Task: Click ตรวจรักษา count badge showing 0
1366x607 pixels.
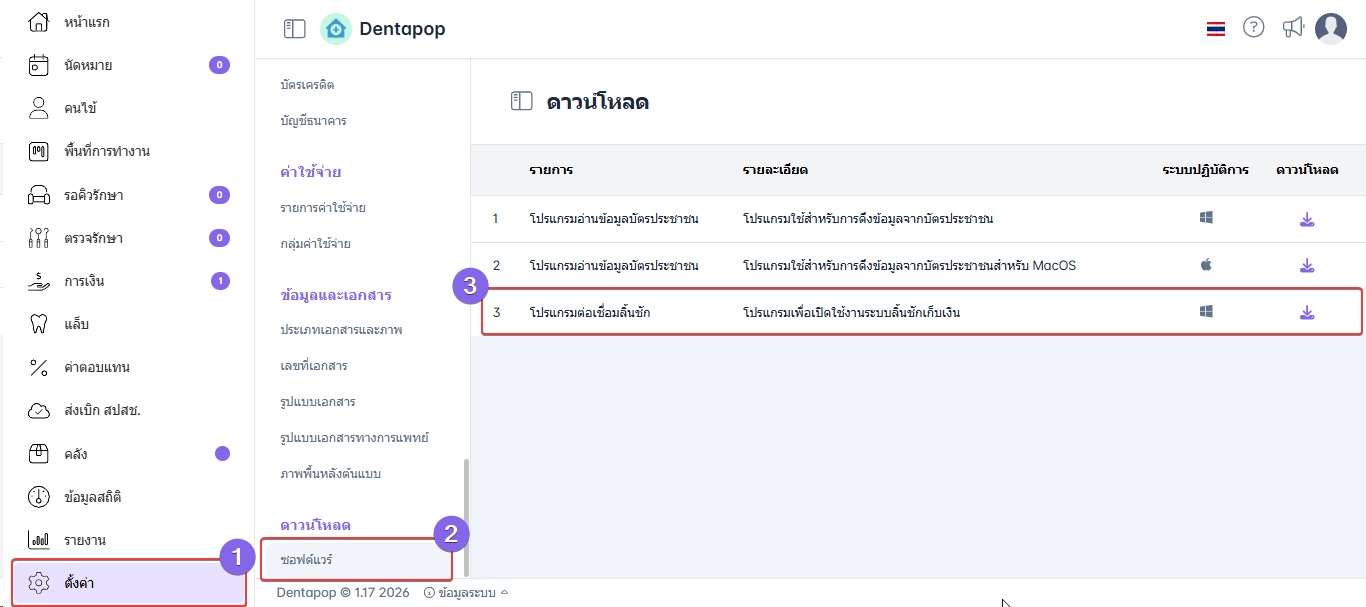Action: 219,238
